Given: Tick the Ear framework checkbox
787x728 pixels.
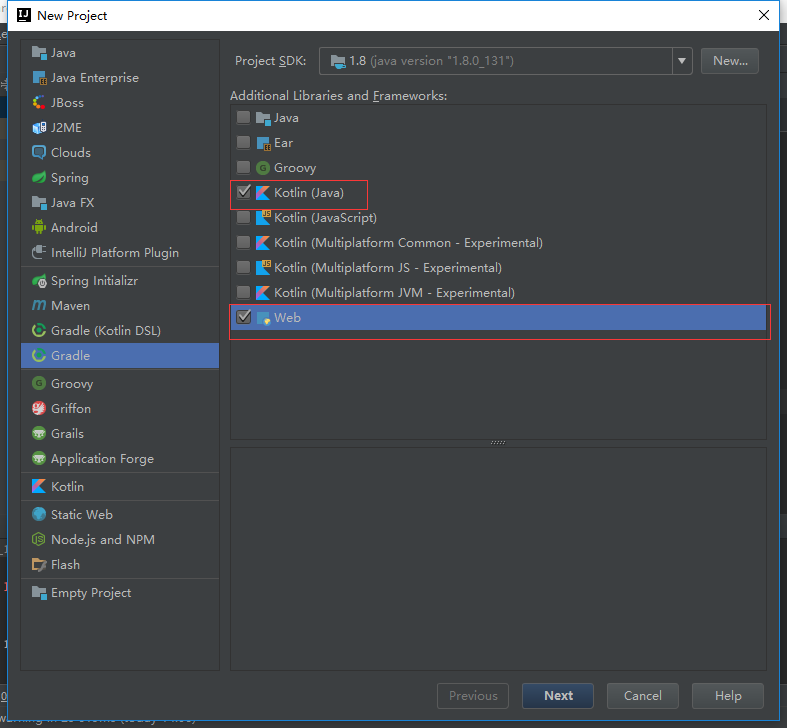Looking at the screenshot, I should pyautogui.click(x=243, y=143).
